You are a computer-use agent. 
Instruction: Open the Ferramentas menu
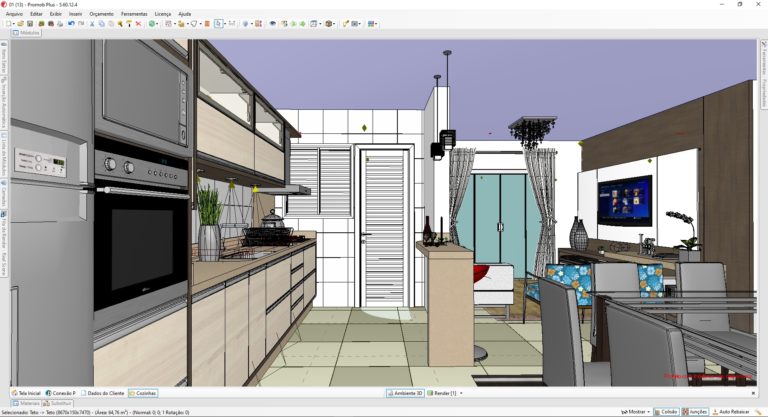coord(134,14)
